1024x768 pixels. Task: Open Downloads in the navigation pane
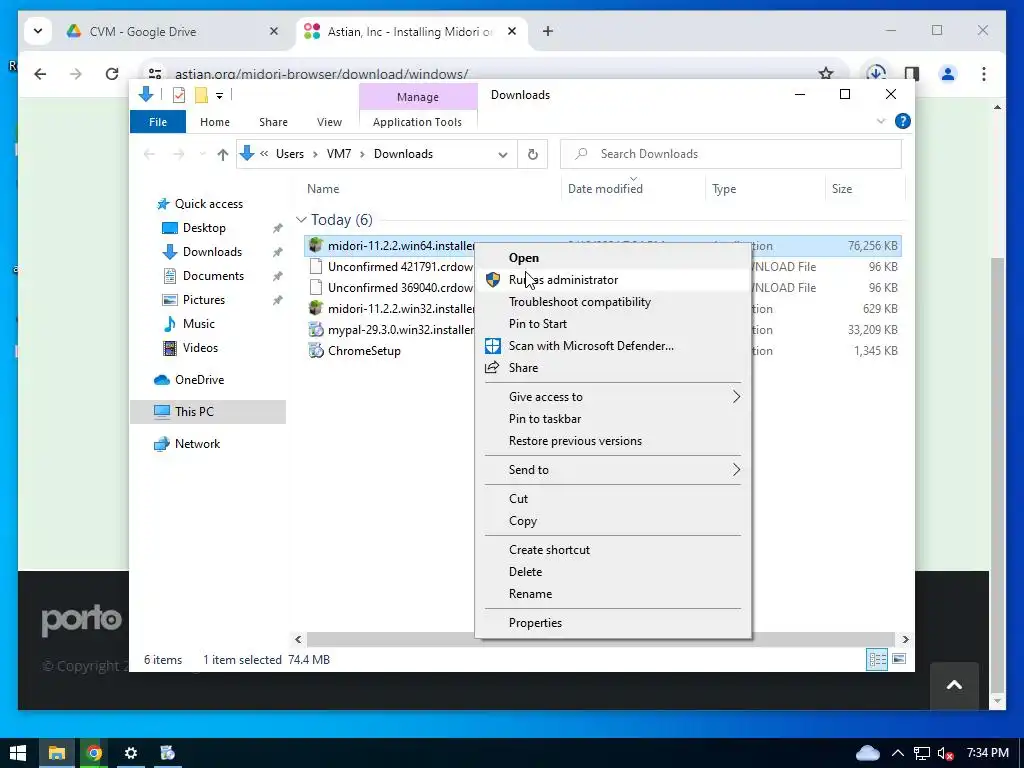tap(212, 252)
